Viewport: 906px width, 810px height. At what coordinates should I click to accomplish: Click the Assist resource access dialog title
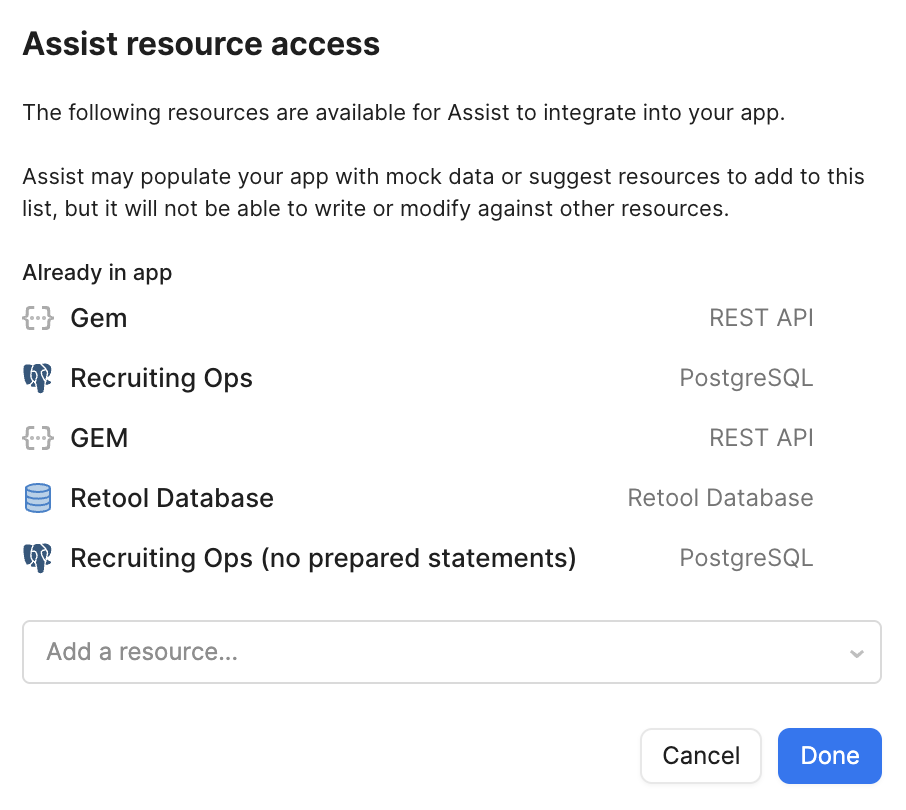point(201,44)
